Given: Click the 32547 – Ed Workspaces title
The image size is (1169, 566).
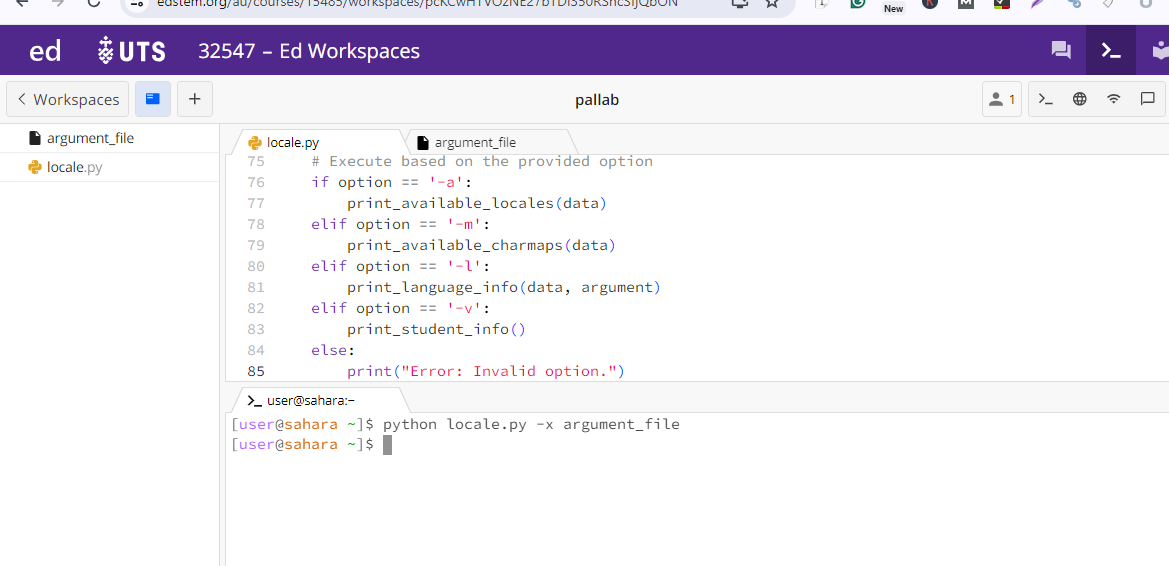Looking at the screenshot, I should 309,51.
